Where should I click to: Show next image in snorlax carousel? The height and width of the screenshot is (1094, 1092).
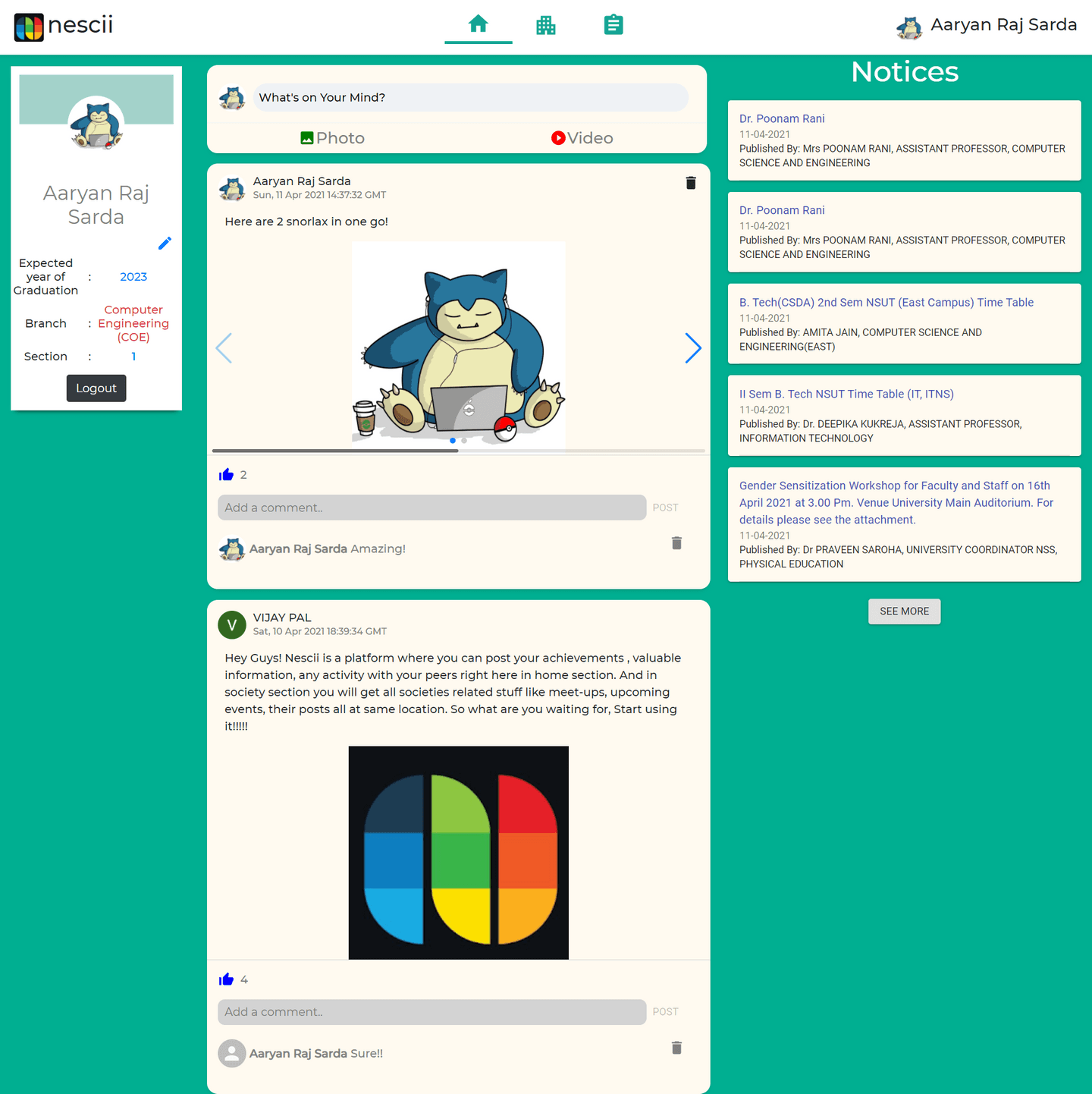tap(693, 348)
